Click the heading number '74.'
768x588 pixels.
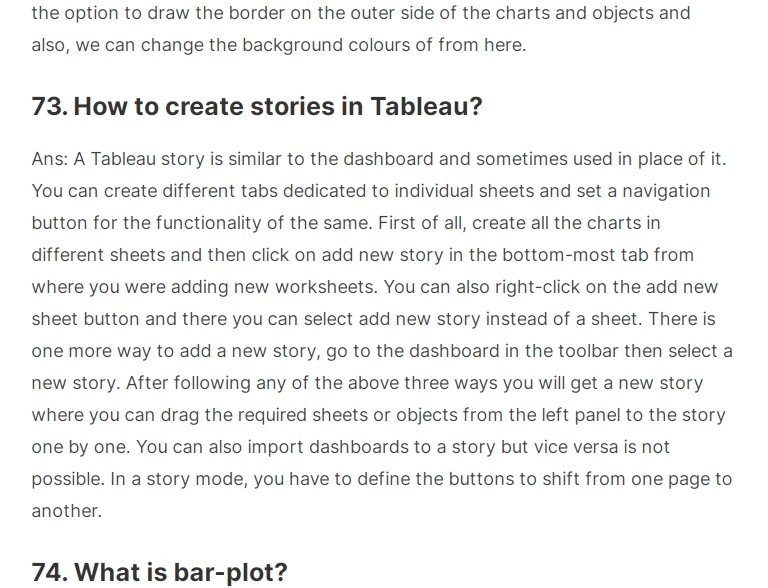coord(50,572)
